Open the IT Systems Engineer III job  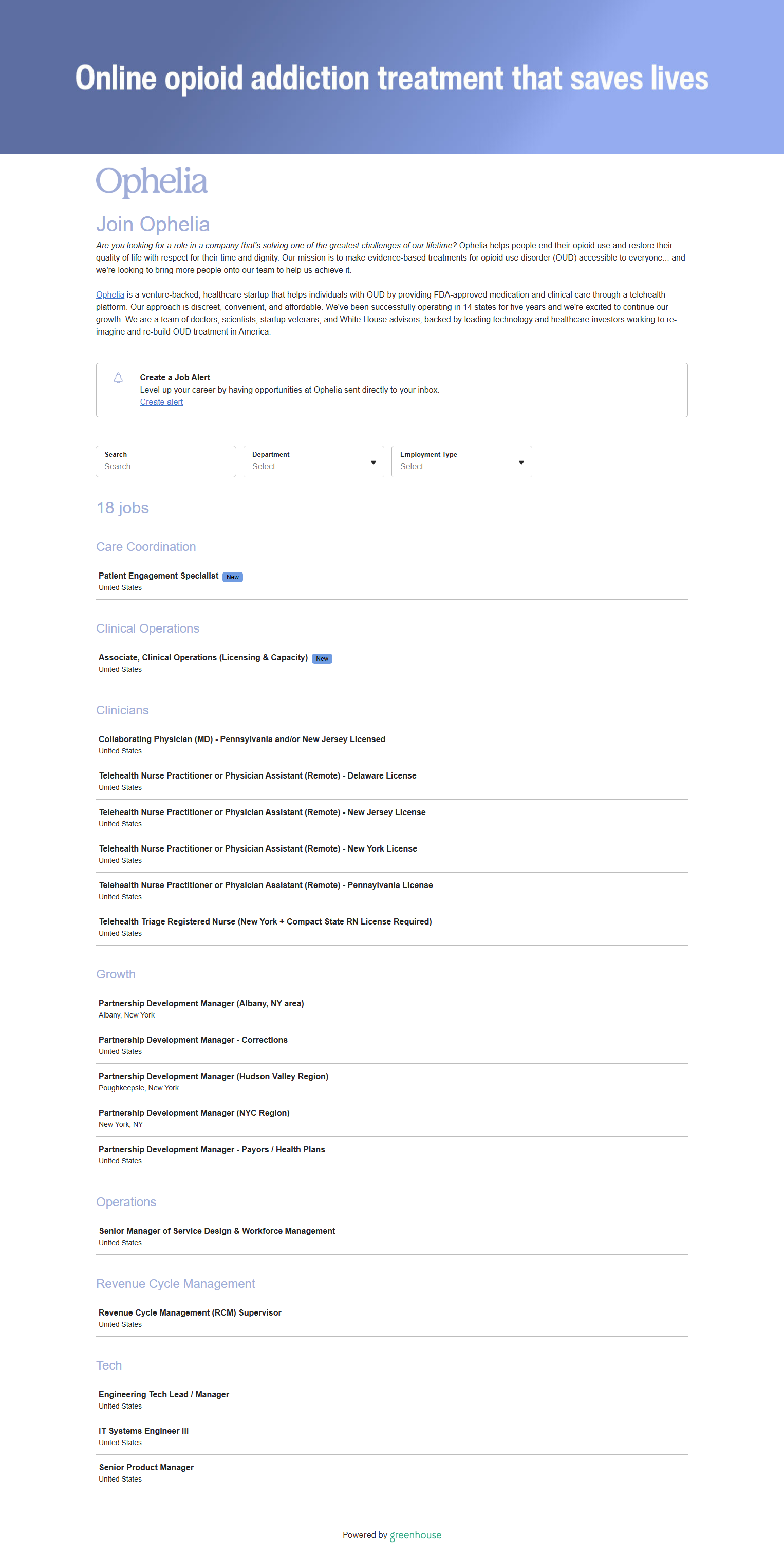coord(391,1436)
